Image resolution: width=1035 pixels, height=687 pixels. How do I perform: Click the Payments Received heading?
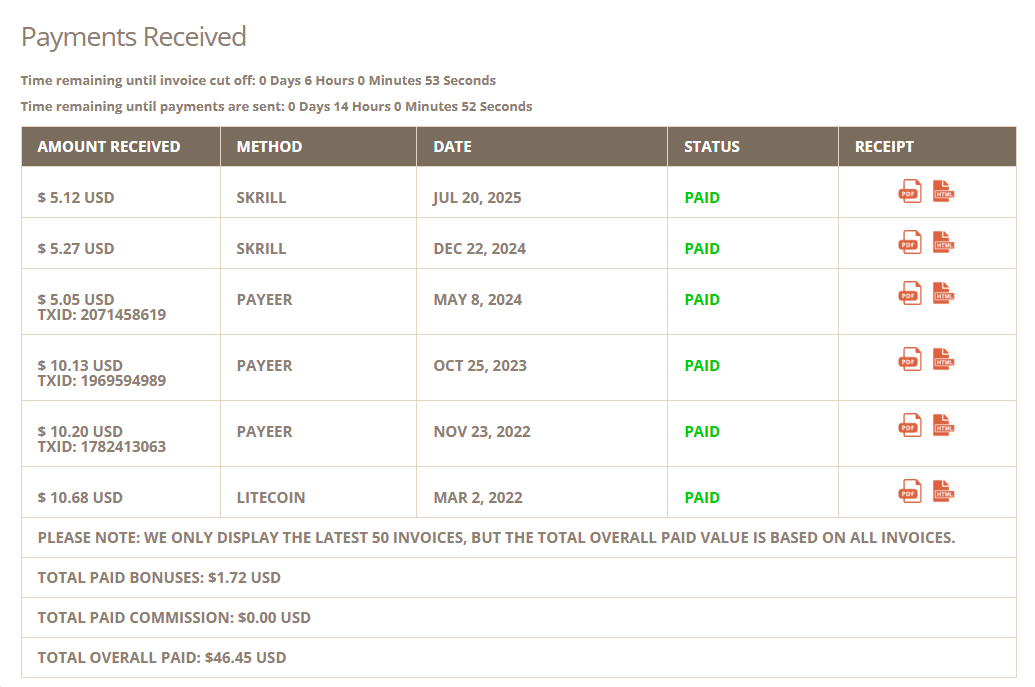click(x=133, y=37)
